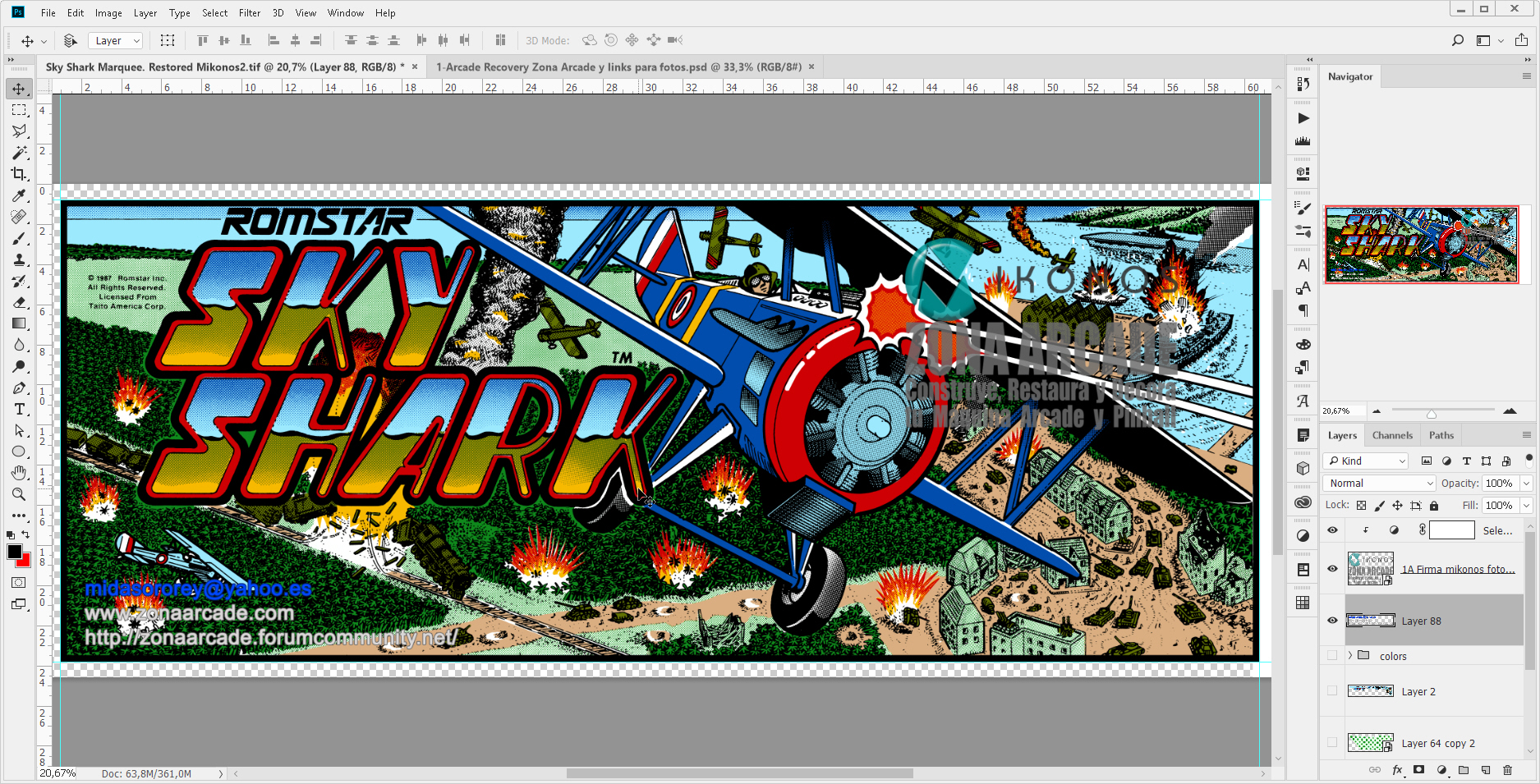This screenshot has width=1540, height=784.
Task: Select the Crop tool
Action: tap(19, 175)
